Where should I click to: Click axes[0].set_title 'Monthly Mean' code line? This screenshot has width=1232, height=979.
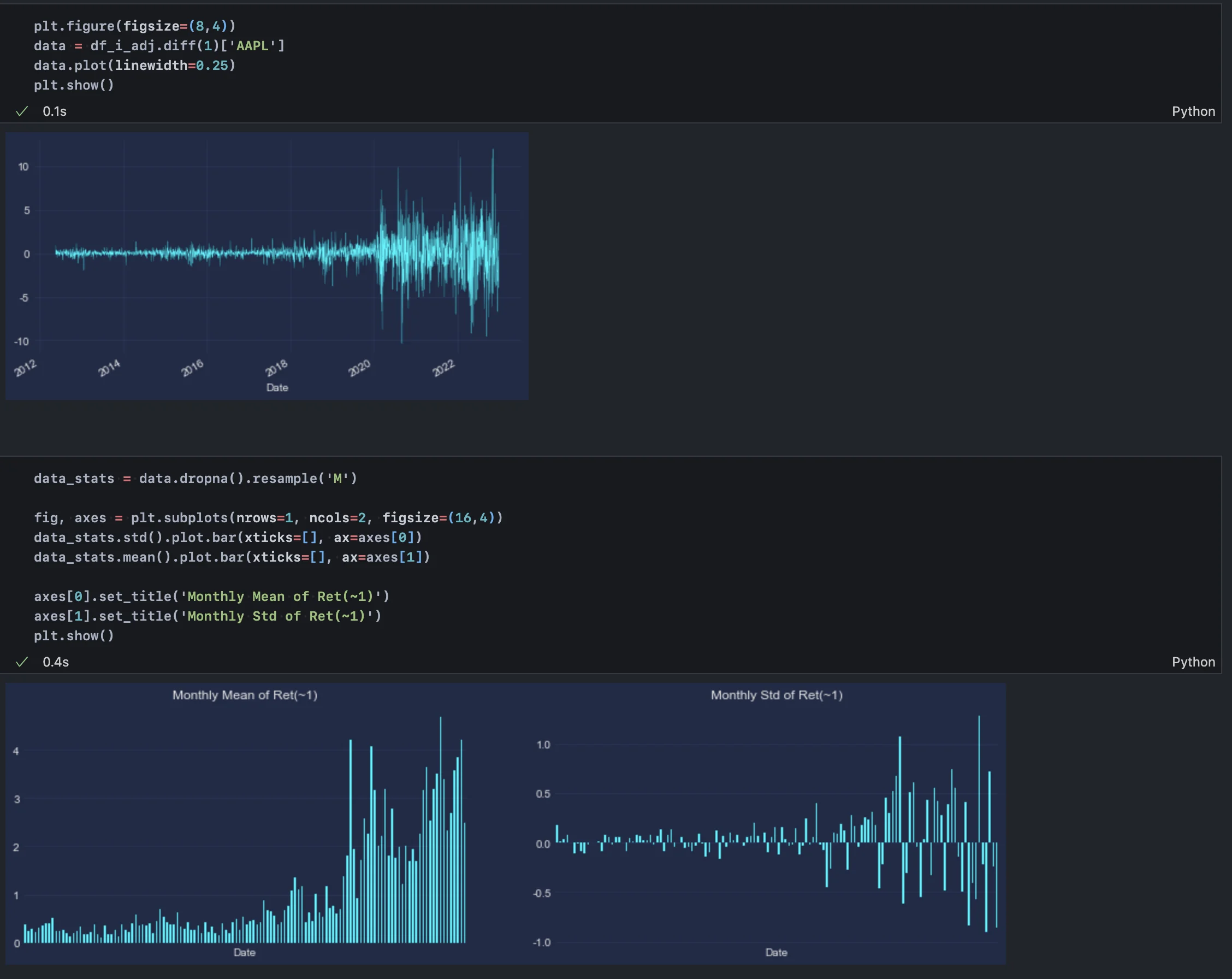point(211,596)
